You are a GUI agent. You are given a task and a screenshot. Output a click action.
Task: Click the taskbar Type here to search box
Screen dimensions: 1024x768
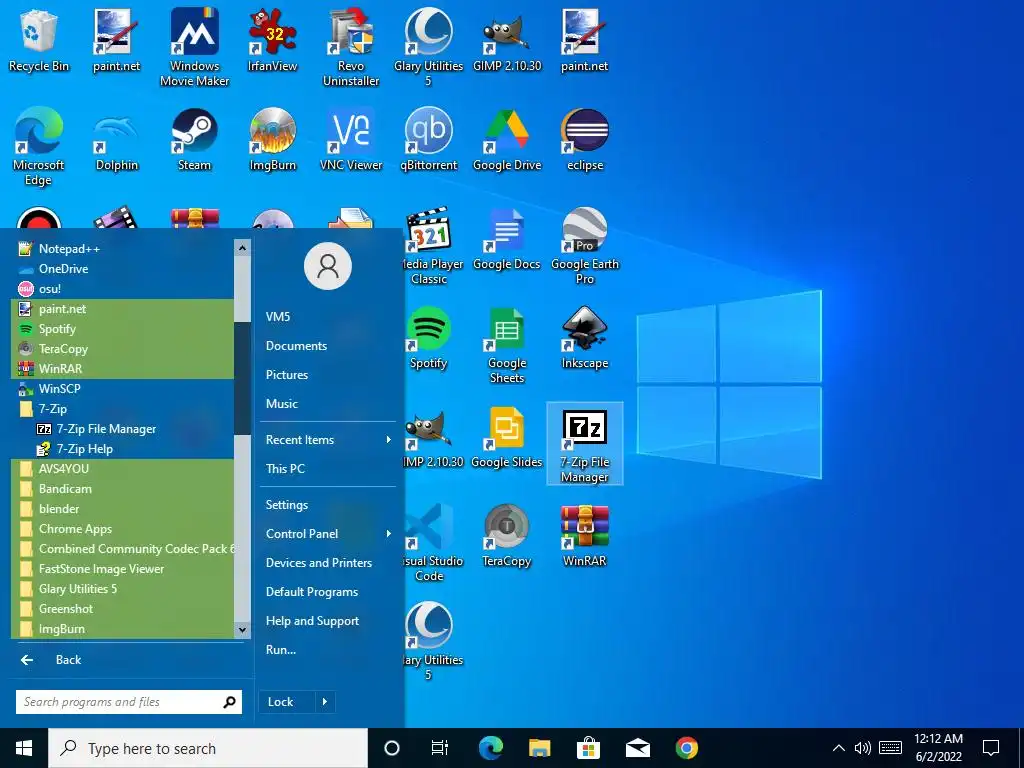coord(208,748)
